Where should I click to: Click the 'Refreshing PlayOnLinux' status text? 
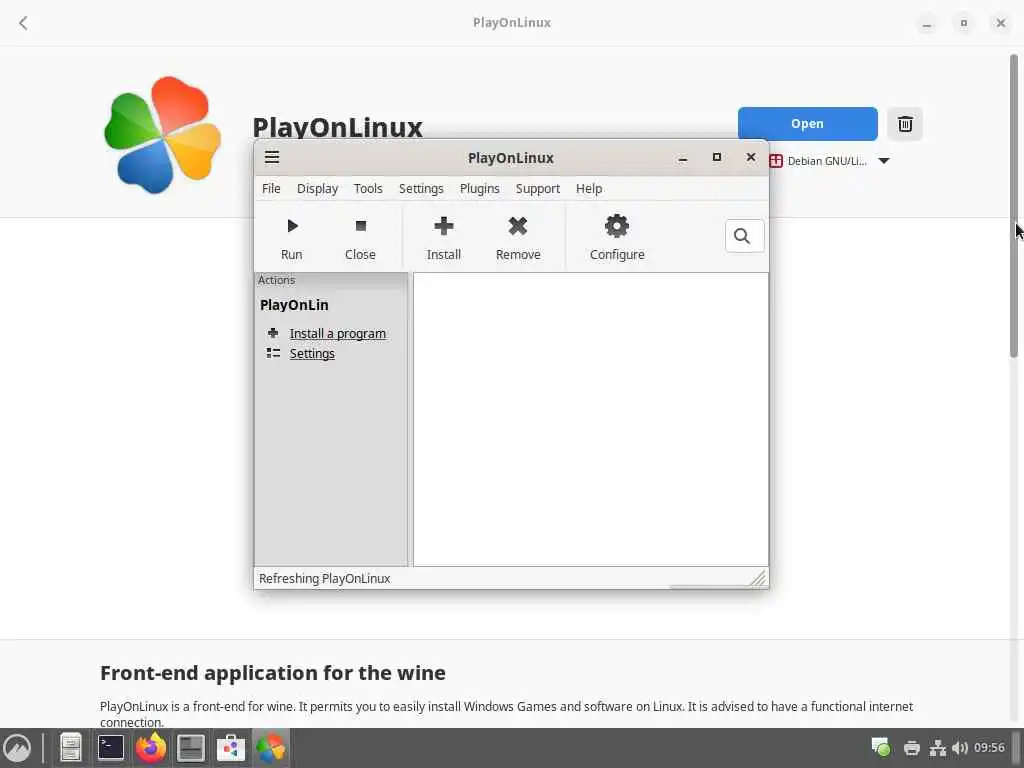coord(325,579)
